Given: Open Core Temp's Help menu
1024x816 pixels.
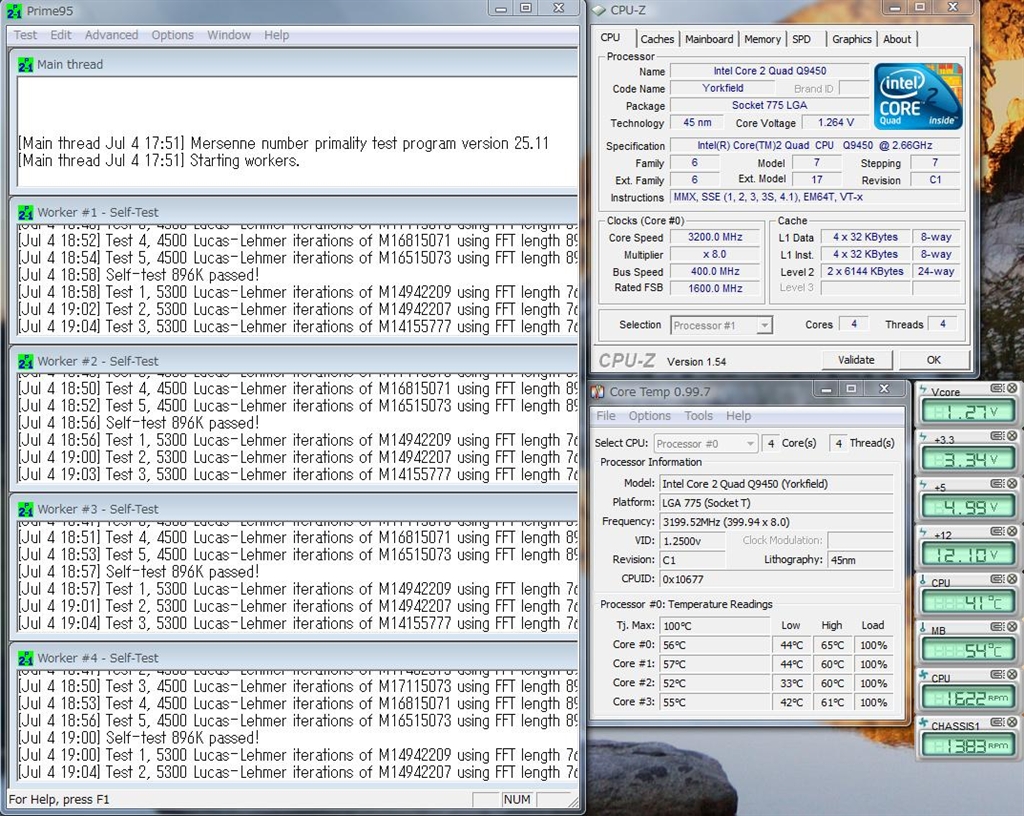Looking at the screenshot, I should click(738, 416).
